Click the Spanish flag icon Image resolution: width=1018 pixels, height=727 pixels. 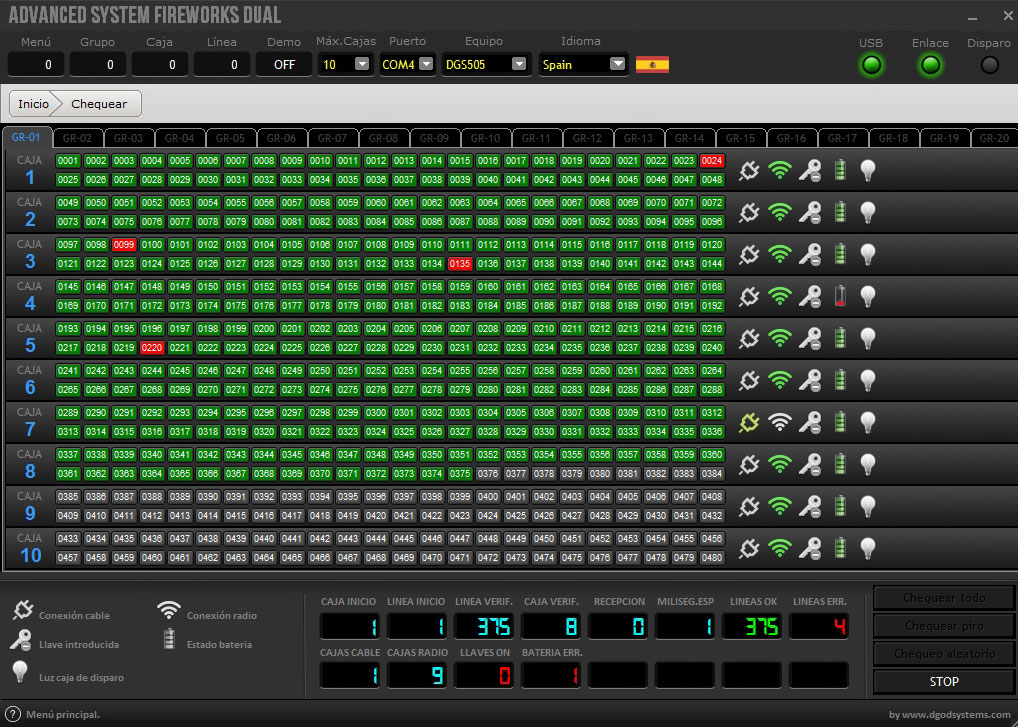(x=652, y=64)
